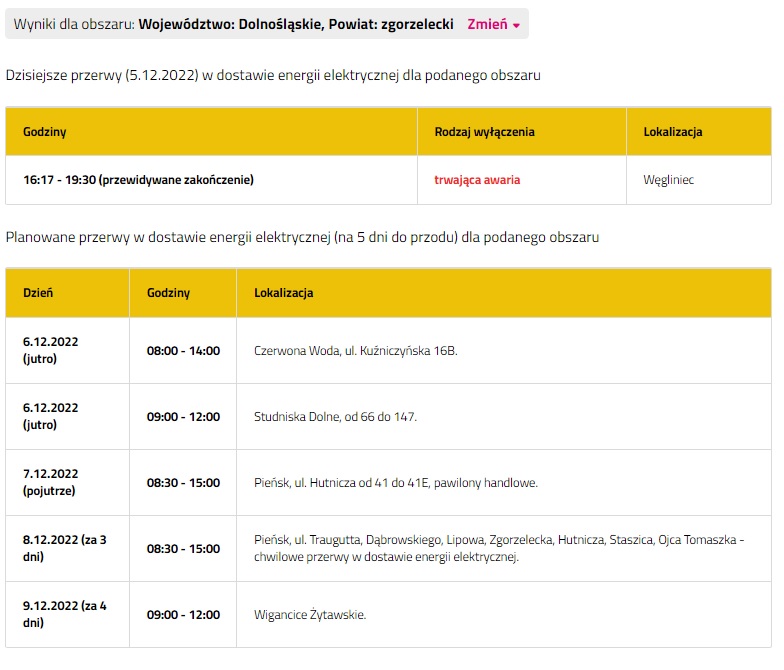Click the 7.12.2022 (pojutrze) date cell
This screenshot has height=670, width=784.
(x=50, y=482)
